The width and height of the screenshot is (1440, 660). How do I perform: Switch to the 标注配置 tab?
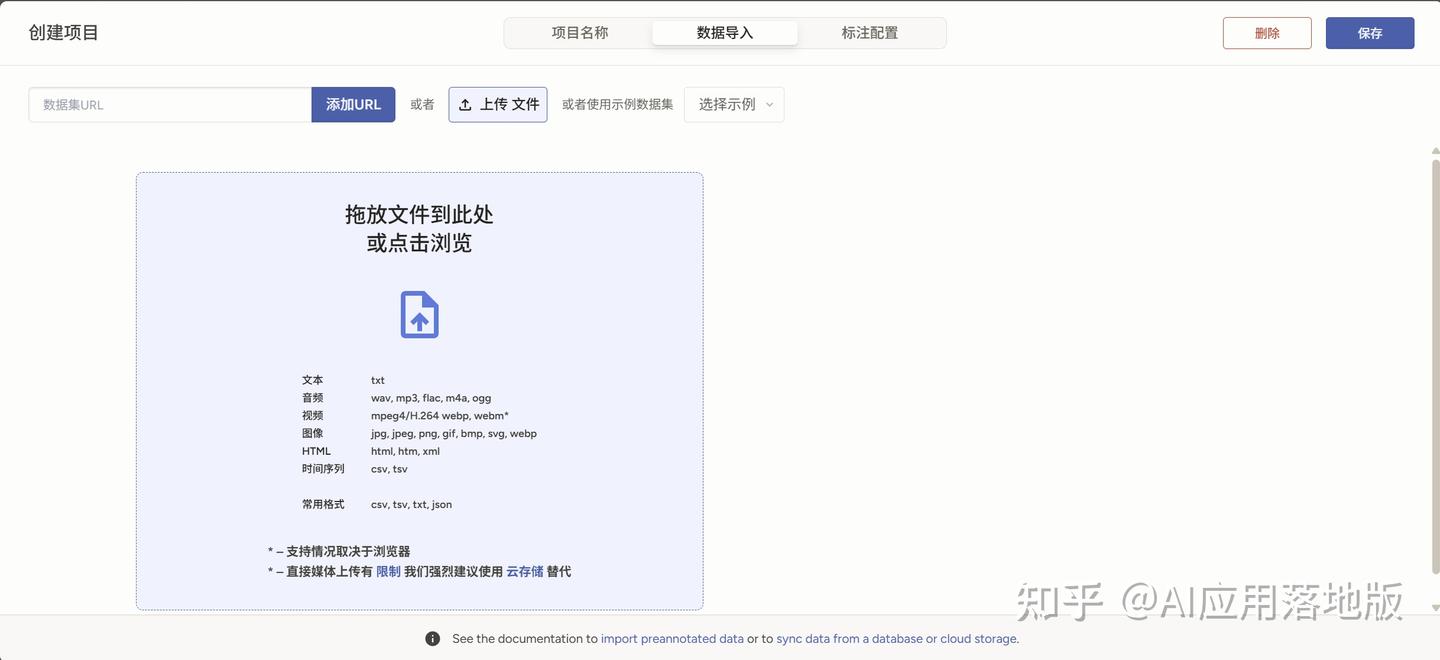(x=870, y=33)
